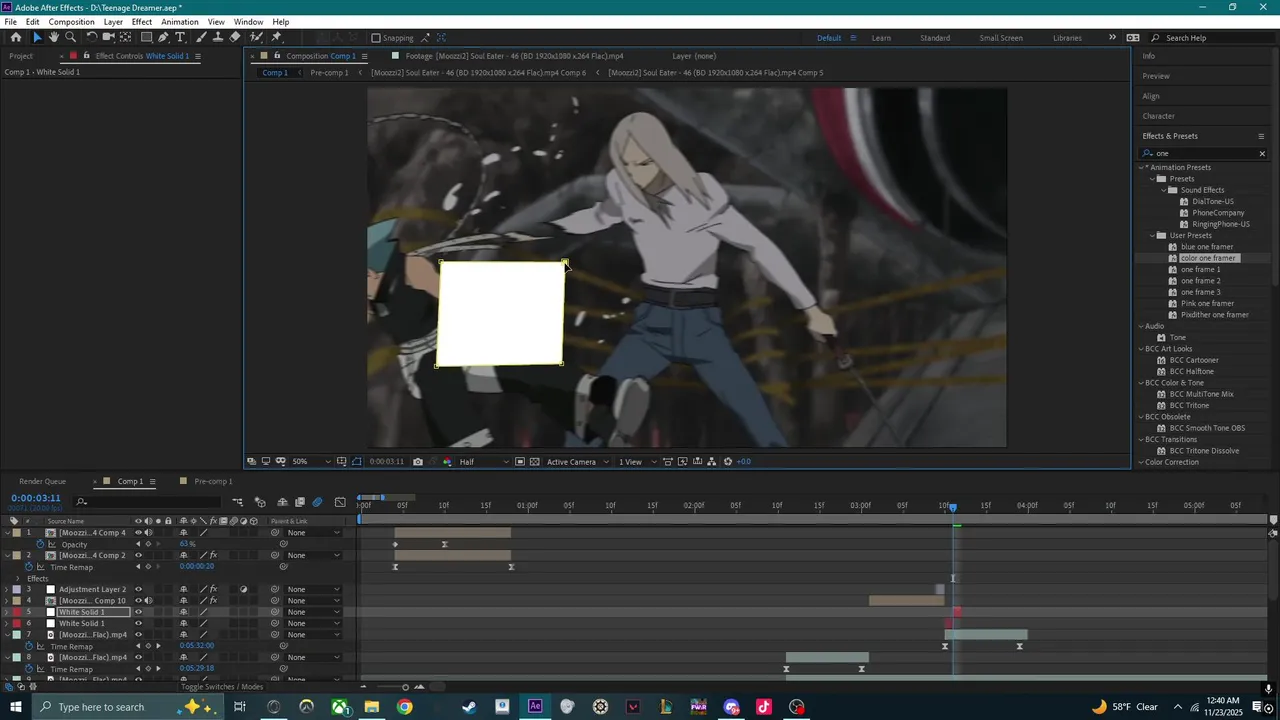Select the Horizontal Type tool
1280x720 pixels.
(180, 37)
